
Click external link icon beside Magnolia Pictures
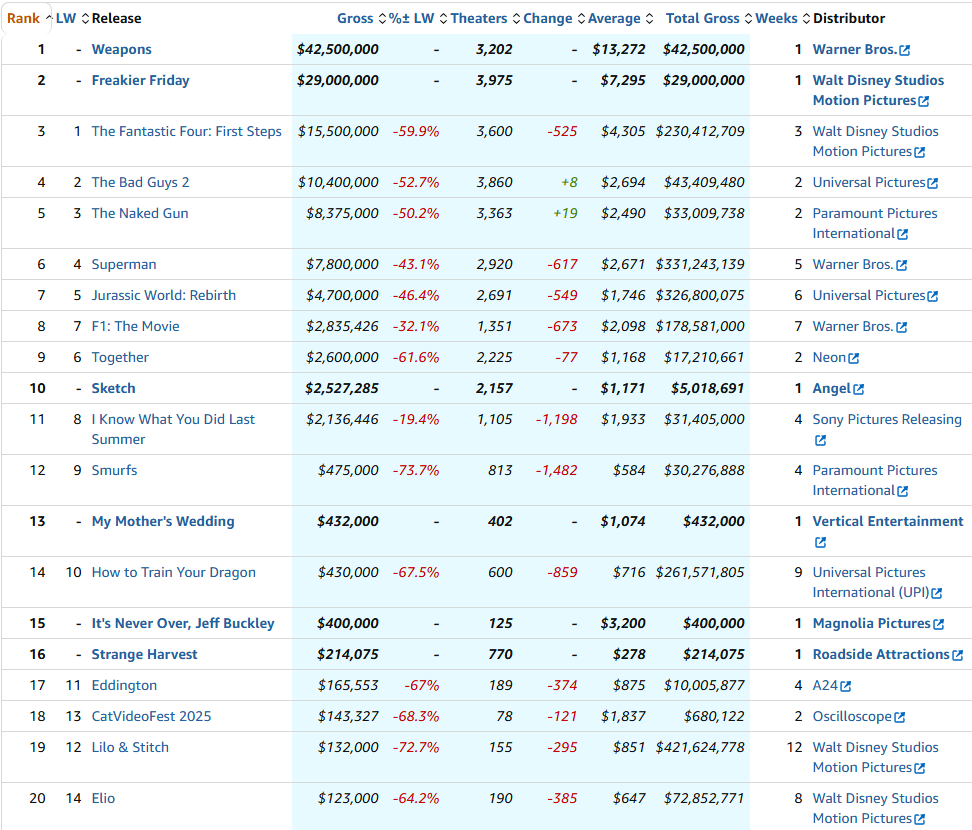click(938, 624)
